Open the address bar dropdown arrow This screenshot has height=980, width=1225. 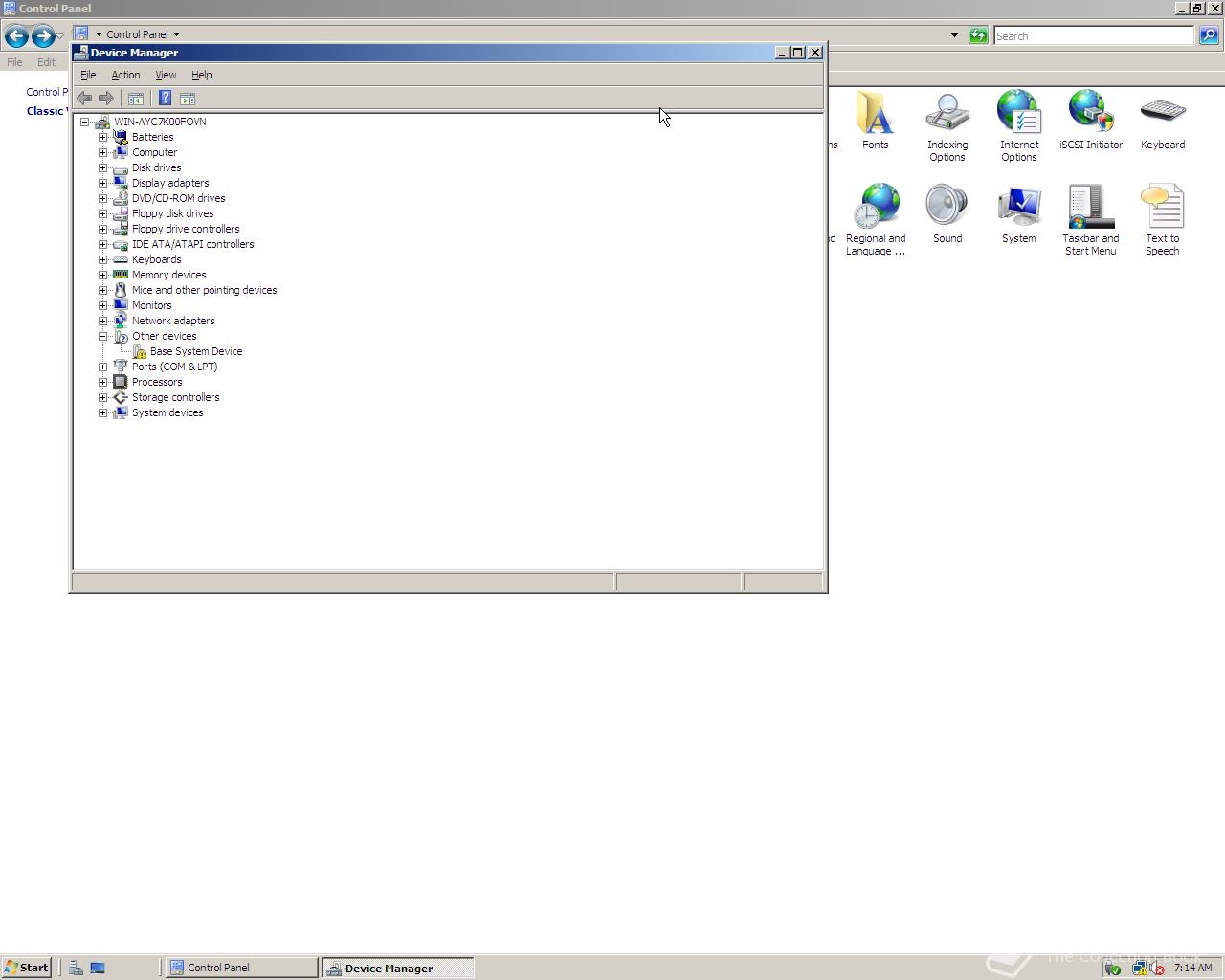[x=954, y=35]
